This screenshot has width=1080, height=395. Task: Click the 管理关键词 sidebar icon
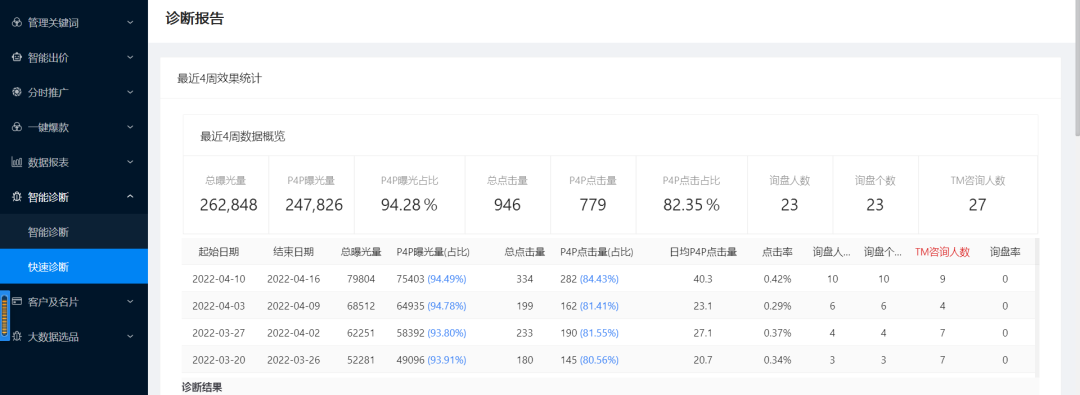click(x=17, y=23)
